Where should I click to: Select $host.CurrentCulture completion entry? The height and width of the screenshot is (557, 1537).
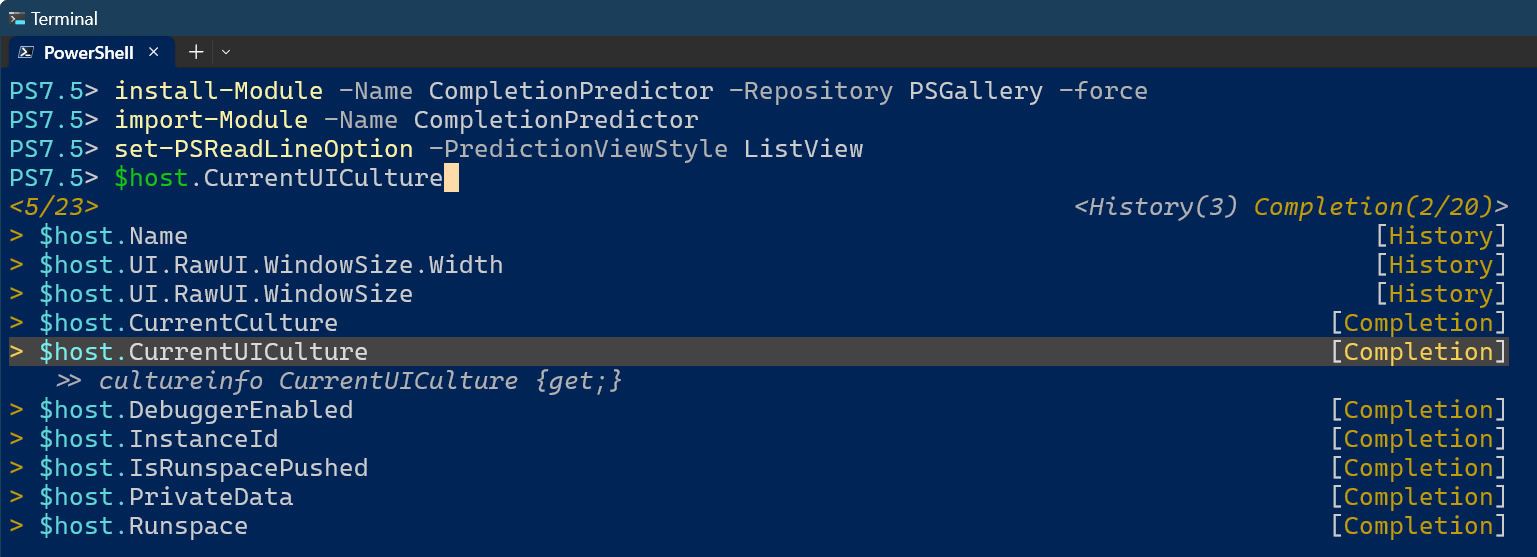[188, 323]
